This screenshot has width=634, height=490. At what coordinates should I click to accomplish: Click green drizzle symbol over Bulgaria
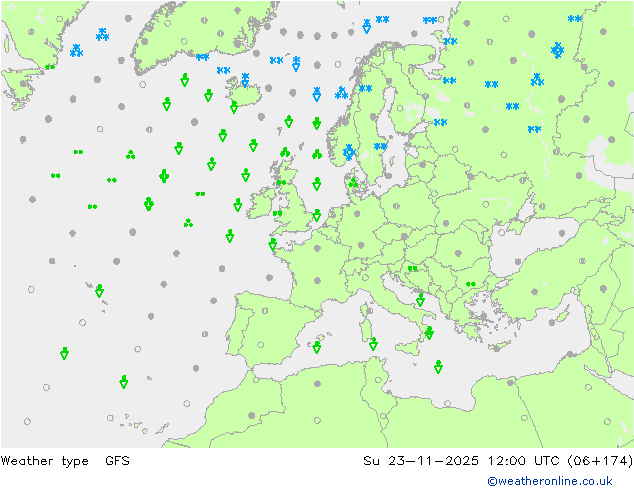click(471, 284)
